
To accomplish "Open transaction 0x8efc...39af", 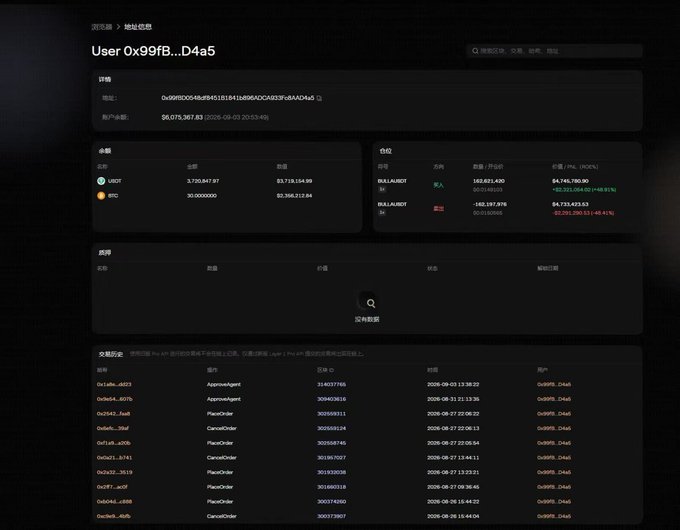I will pos(113,429).
